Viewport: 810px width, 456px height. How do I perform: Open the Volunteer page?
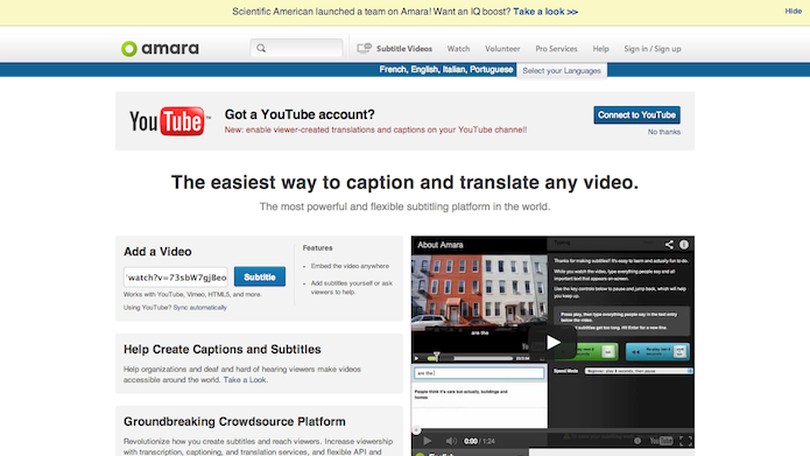click(x=502, y=48)
